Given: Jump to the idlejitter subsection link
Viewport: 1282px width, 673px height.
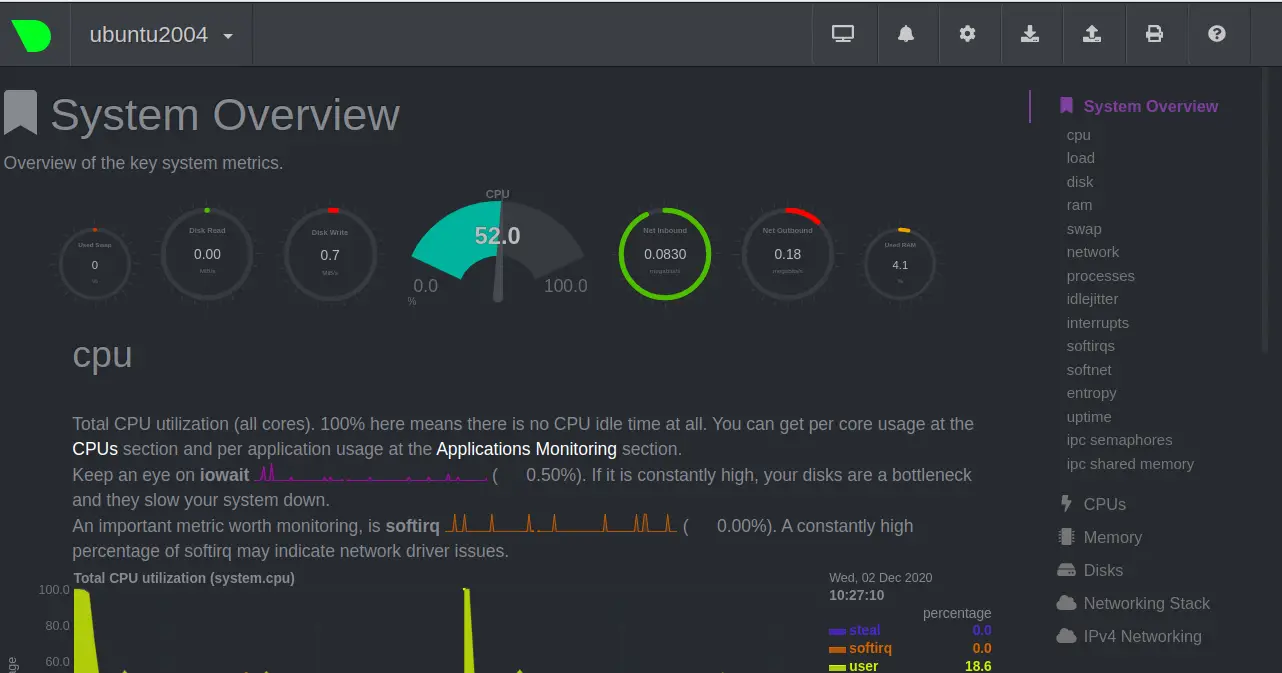Looking at the screenshot, I should click(x=1092, y=299).
